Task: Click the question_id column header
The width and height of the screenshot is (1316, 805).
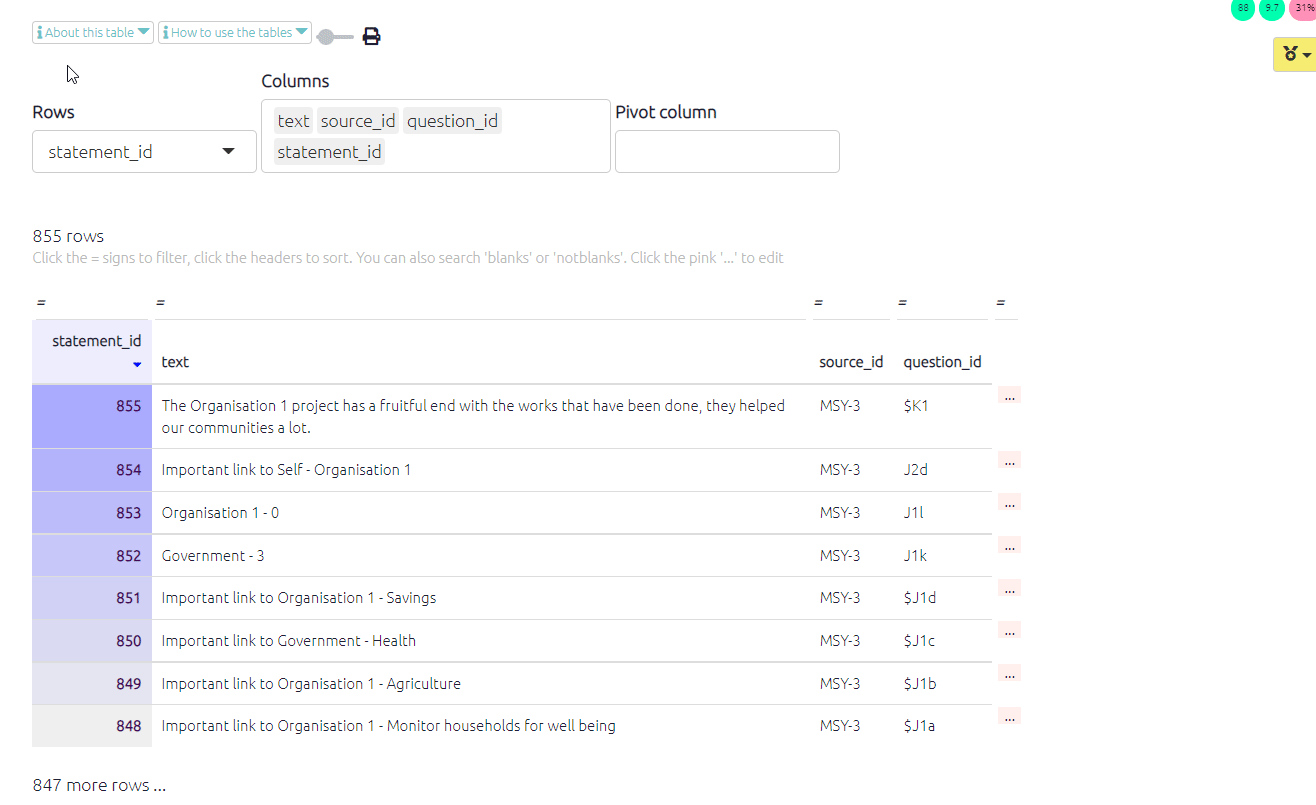Action: [x=941, y=362]
